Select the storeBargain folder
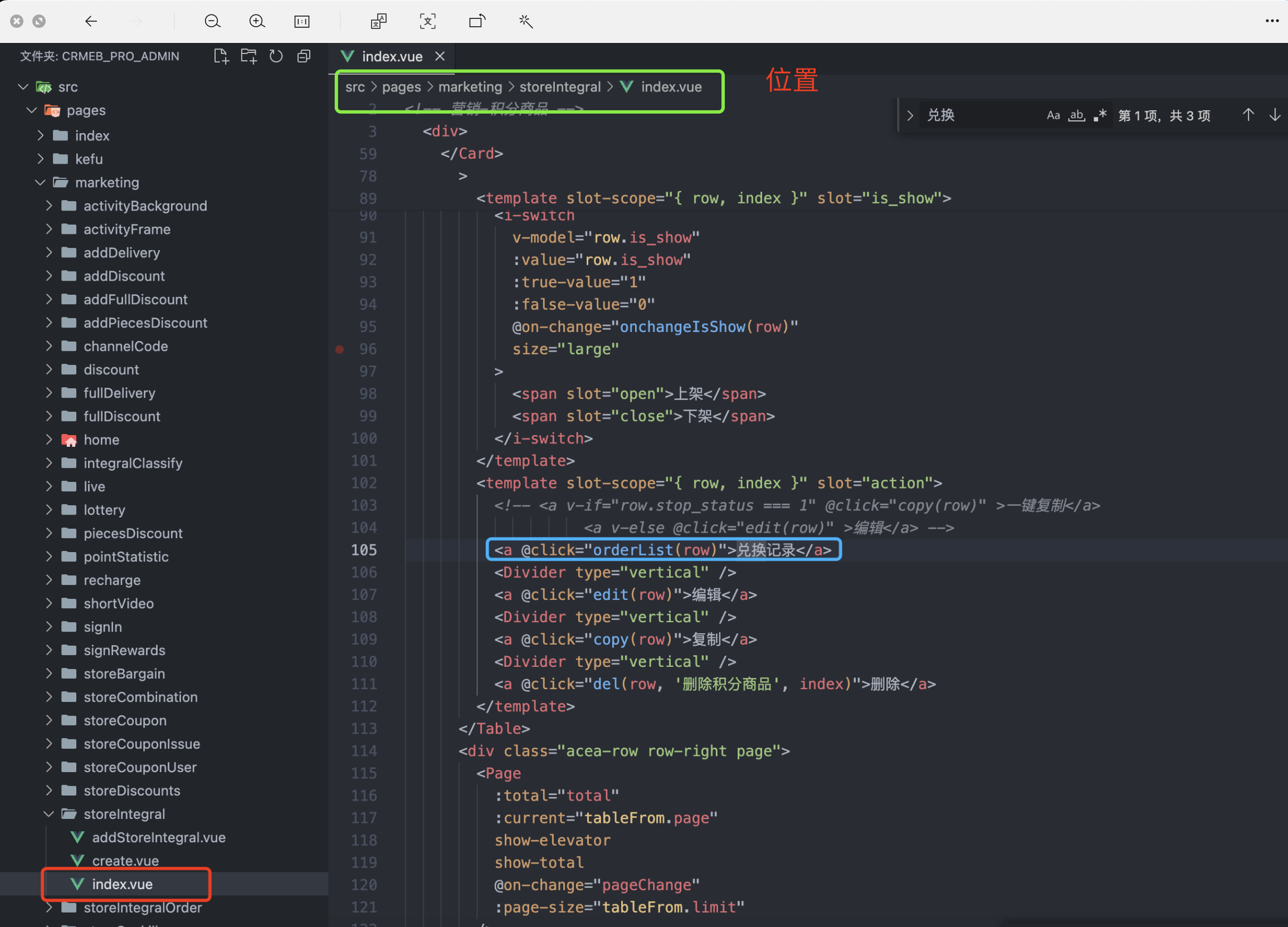This screenshot has height=927, width=1288. (124, 674)
